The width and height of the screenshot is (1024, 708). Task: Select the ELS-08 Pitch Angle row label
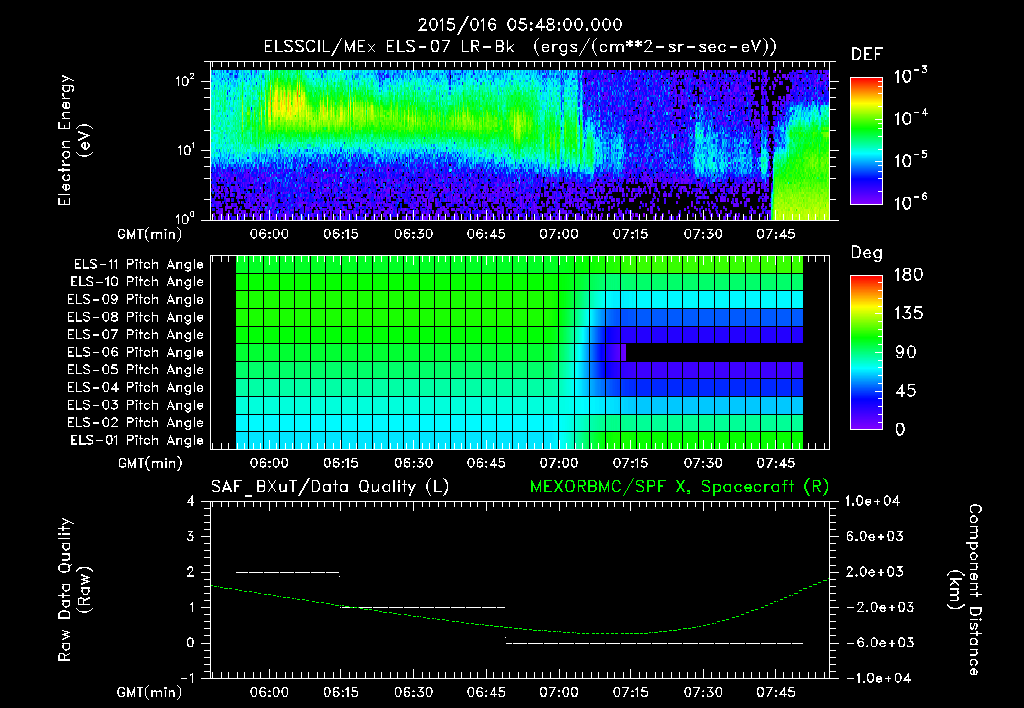click(136, 317)
